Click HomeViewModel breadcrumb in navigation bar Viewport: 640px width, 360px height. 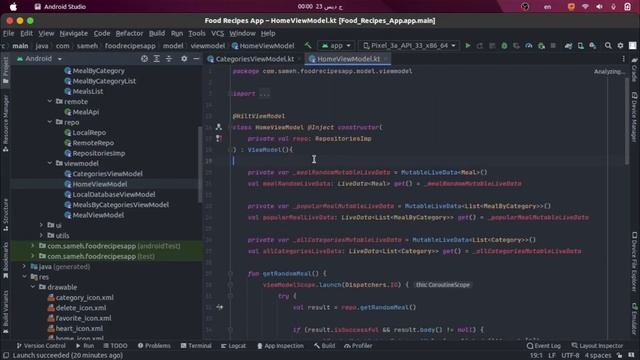point(263,46)
